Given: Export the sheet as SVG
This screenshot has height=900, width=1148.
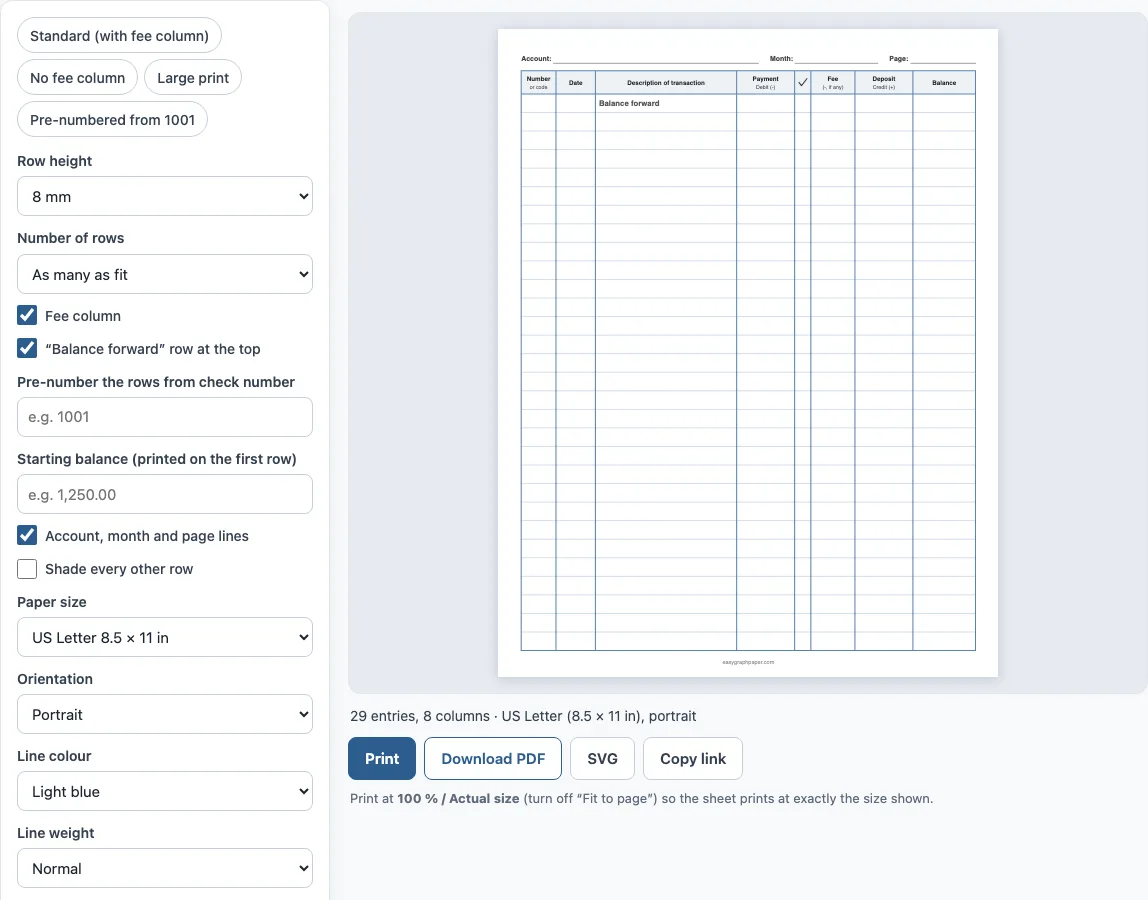Looking at the screenshot, I should point(603,759).
